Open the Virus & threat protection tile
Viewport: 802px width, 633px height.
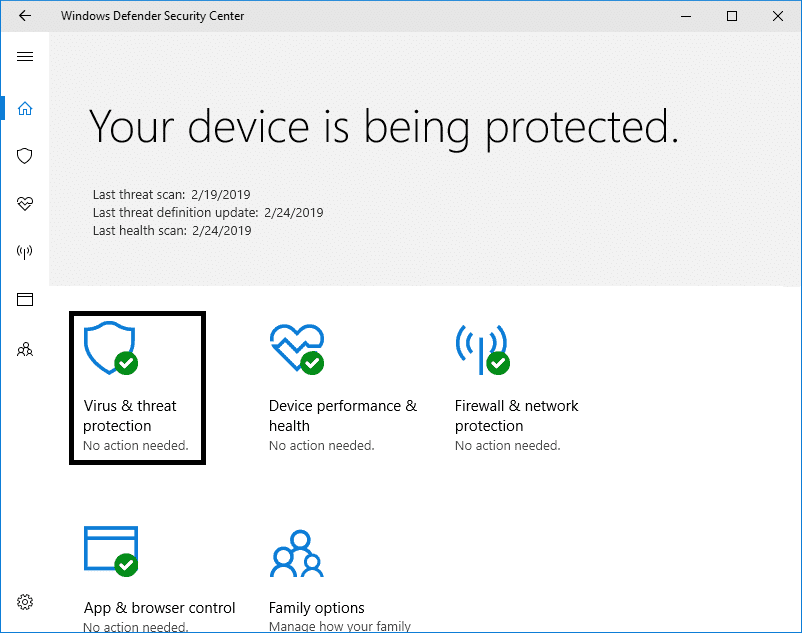click(x=137, y=388)
